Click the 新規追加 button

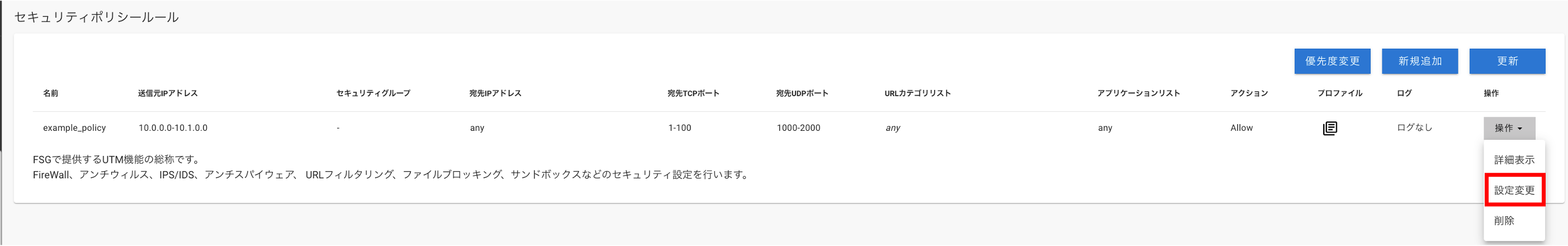coord(1419,61)
